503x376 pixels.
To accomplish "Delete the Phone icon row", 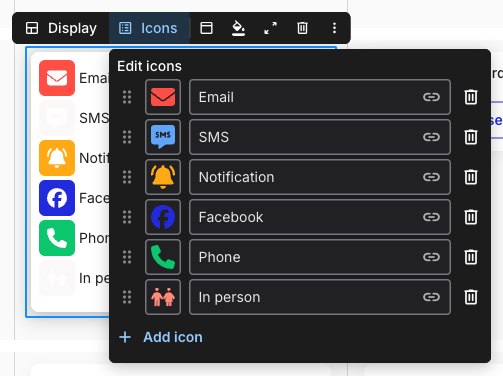I will pos(471,257).
